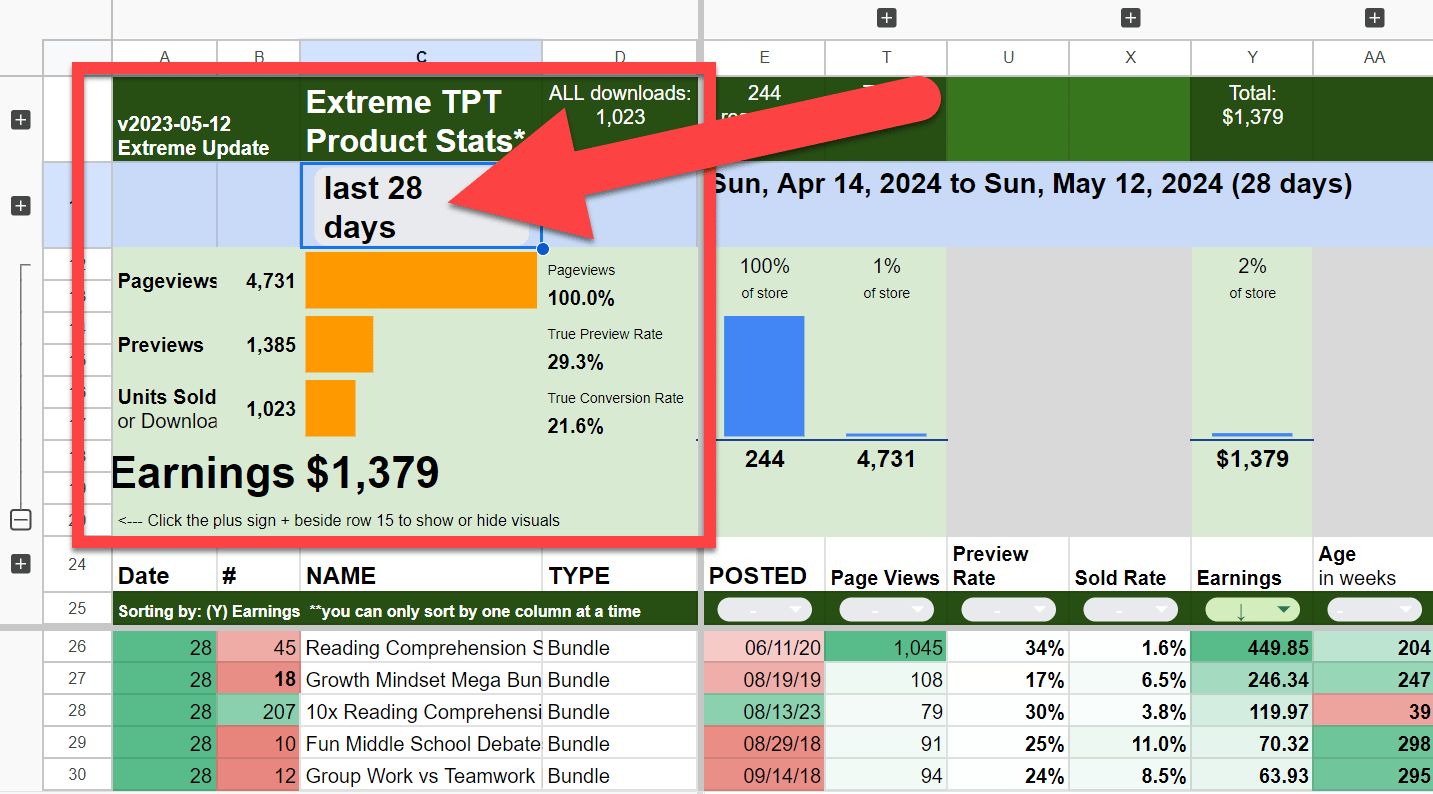Viewport: 1433px width, 794px height.
Task: Select row 24 header
Action: tap(77, 564)
